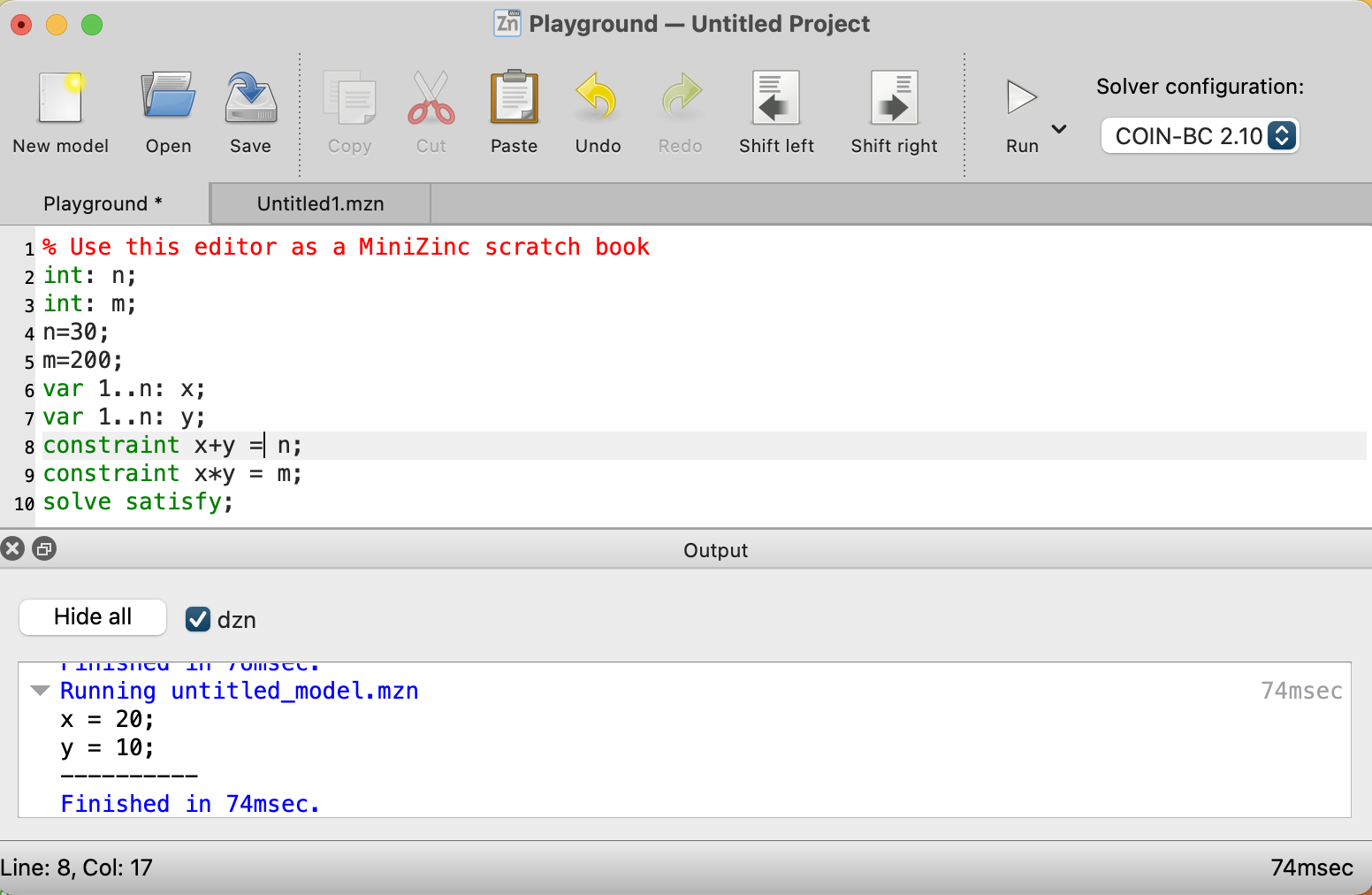Detach the Output panel with float icon
Viewport: 1372px width, 895px height.
[43, 549]
